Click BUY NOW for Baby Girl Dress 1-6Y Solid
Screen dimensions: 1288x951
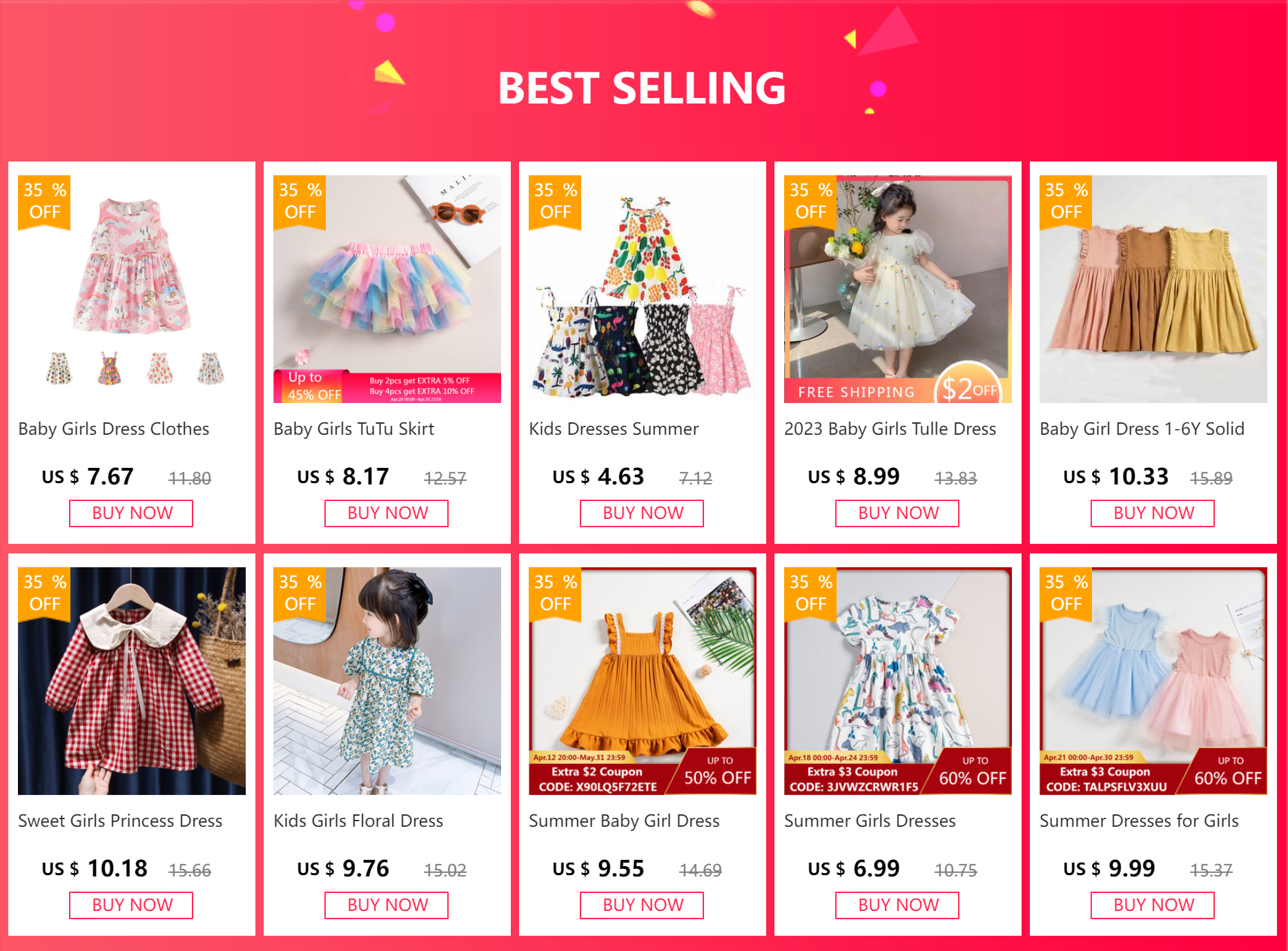pyautogui.click(x=1153, y=513)
